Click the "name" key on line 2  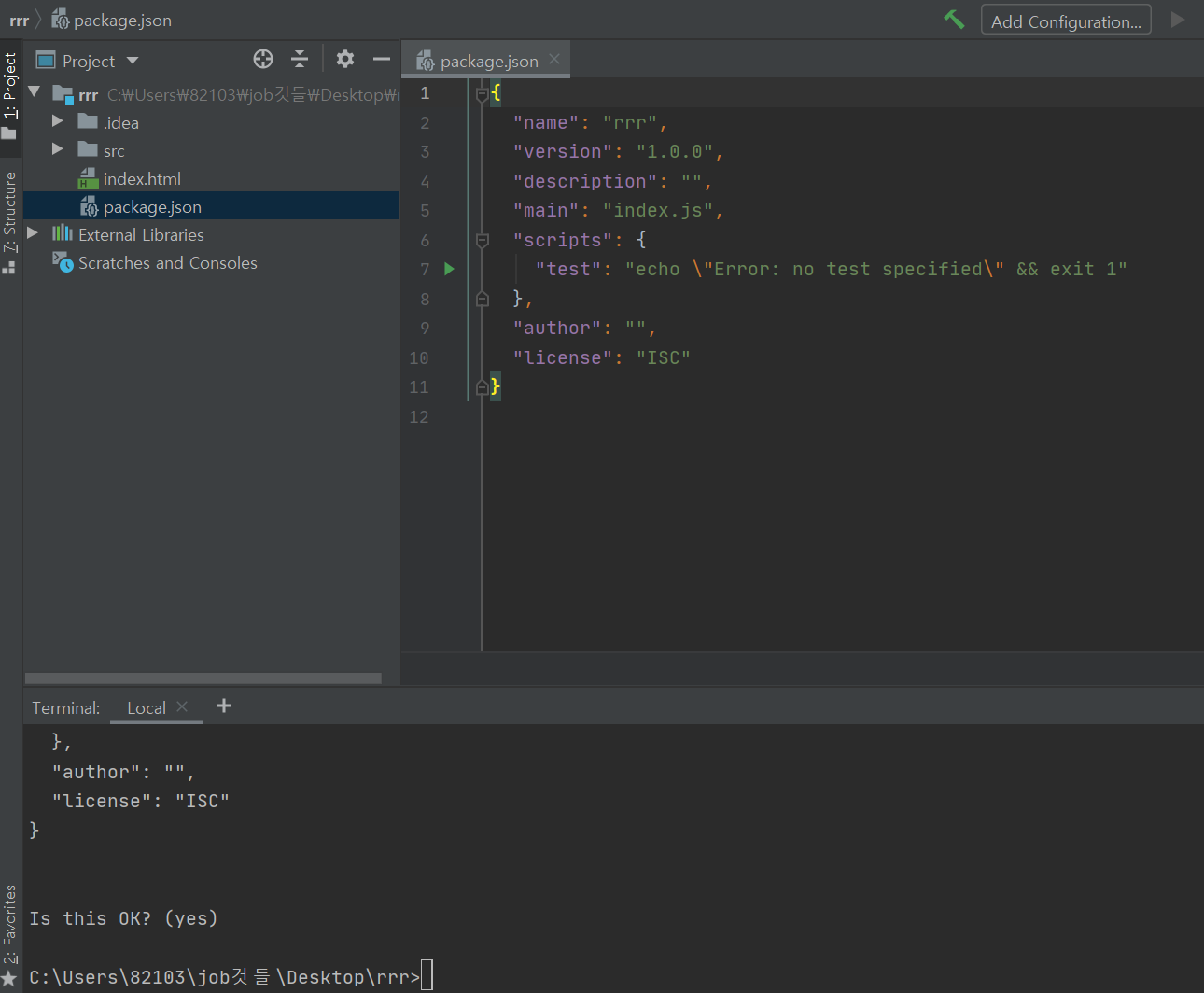coord(546,122)
